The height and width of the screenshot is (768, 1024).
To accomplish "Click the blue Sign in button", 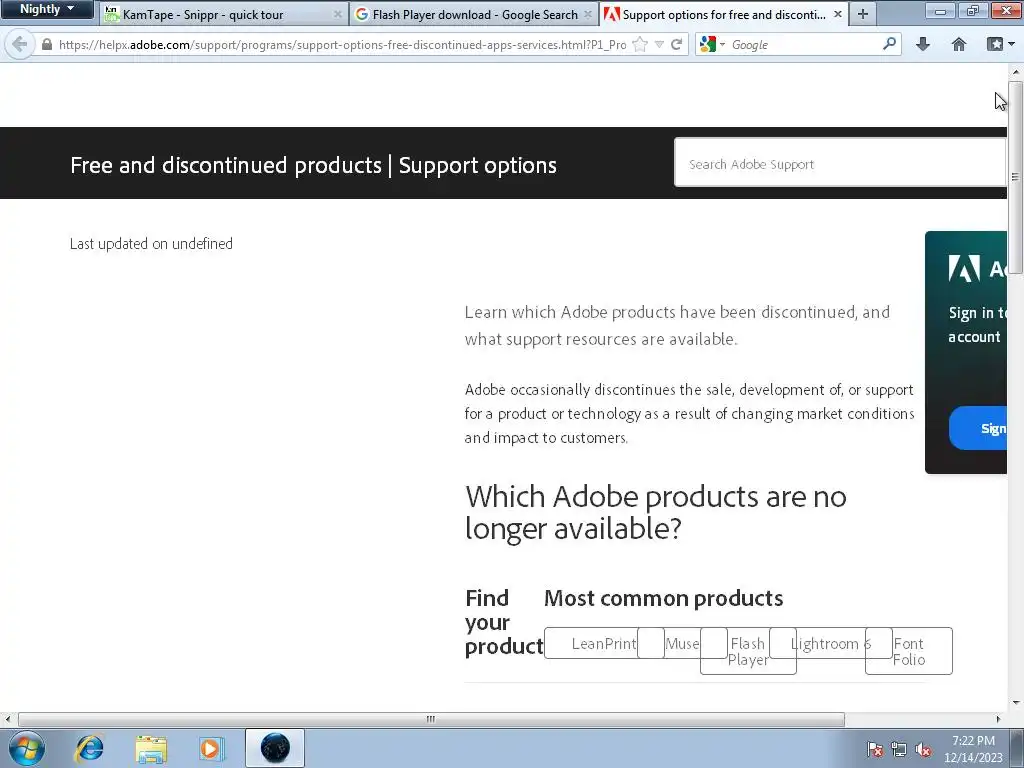I will point(978,428).
